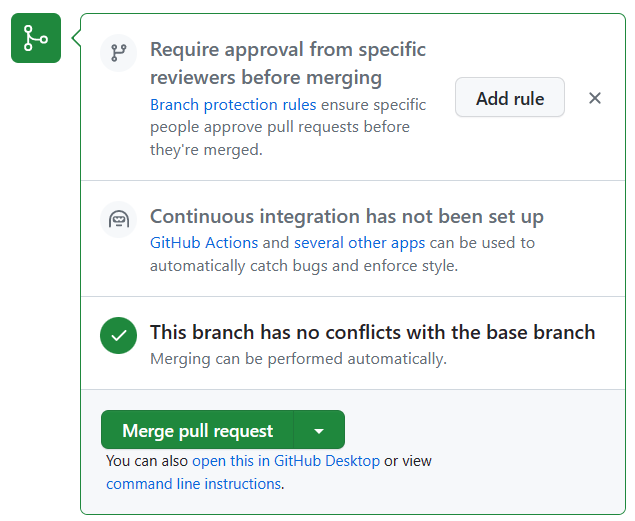This screenshot has width=635, height=521.
Task: Click the Merging can be performed automatically text
Action: tap(298, 359)
